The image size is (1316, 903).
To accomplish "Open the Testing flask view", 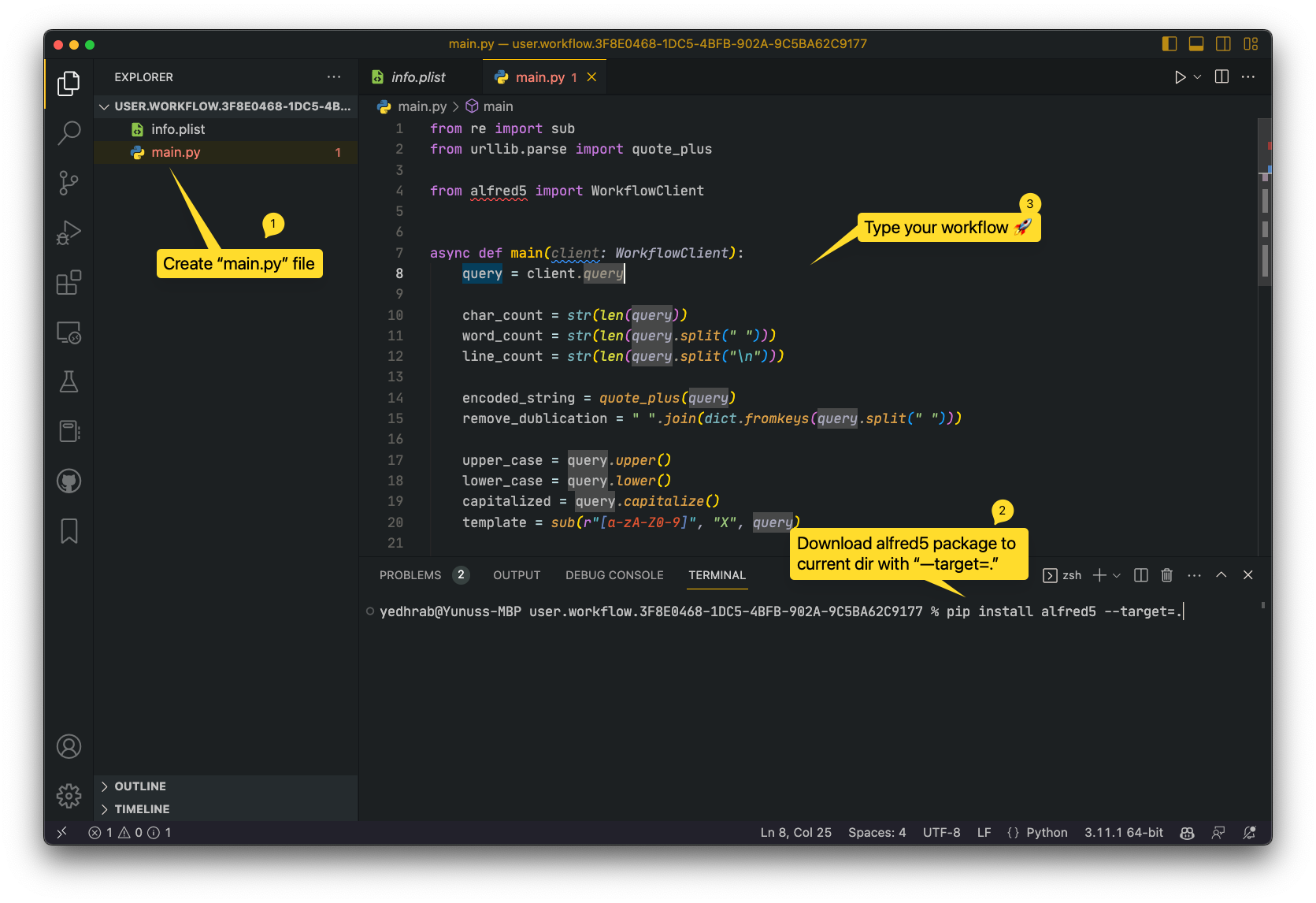I will tap(69, 382).
